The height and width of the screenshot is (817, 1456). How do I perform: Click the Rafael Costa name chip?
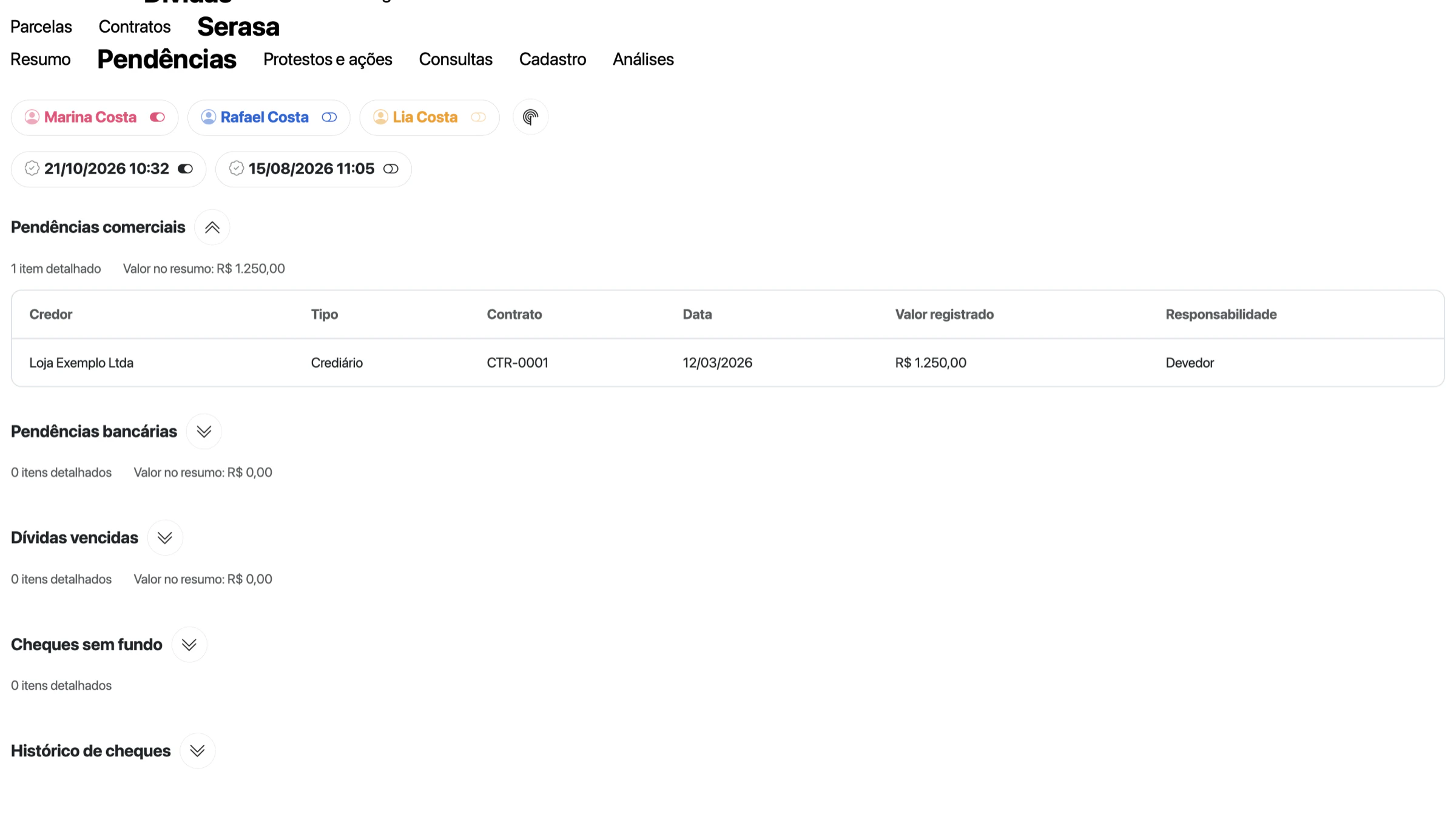point(269,117)
